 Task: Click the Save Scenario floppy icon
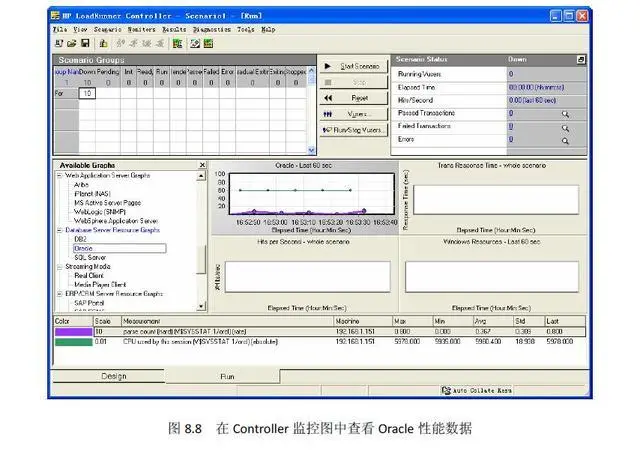(85, 43)
